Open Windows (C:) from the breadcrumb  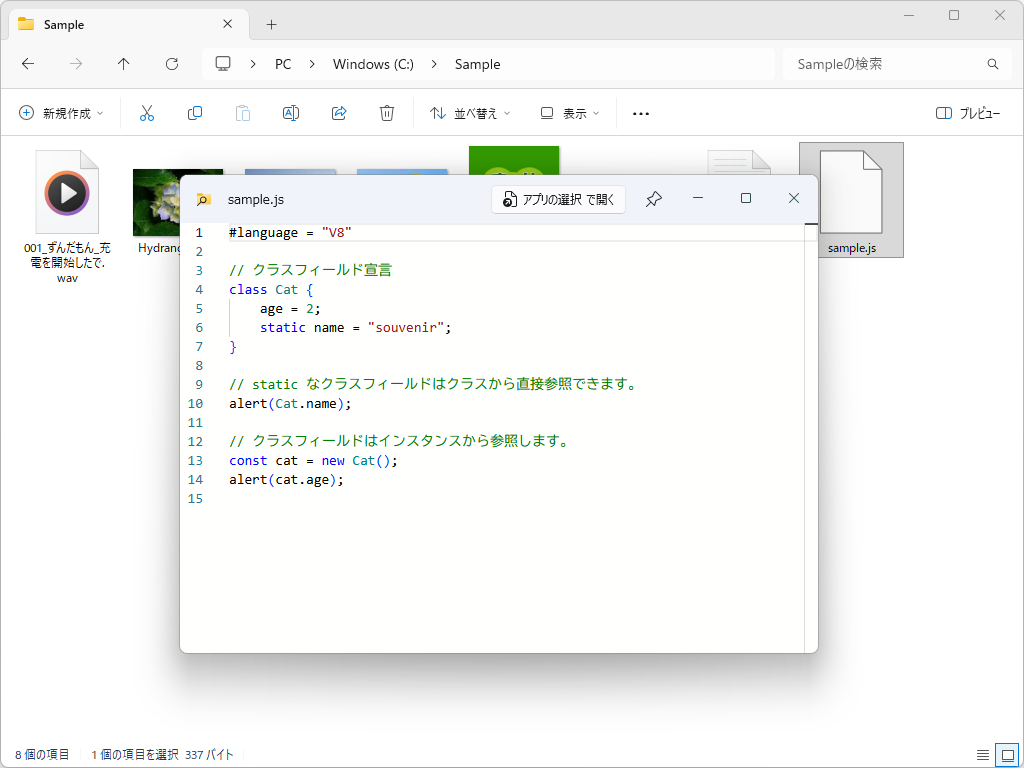(x=372, y=64)
